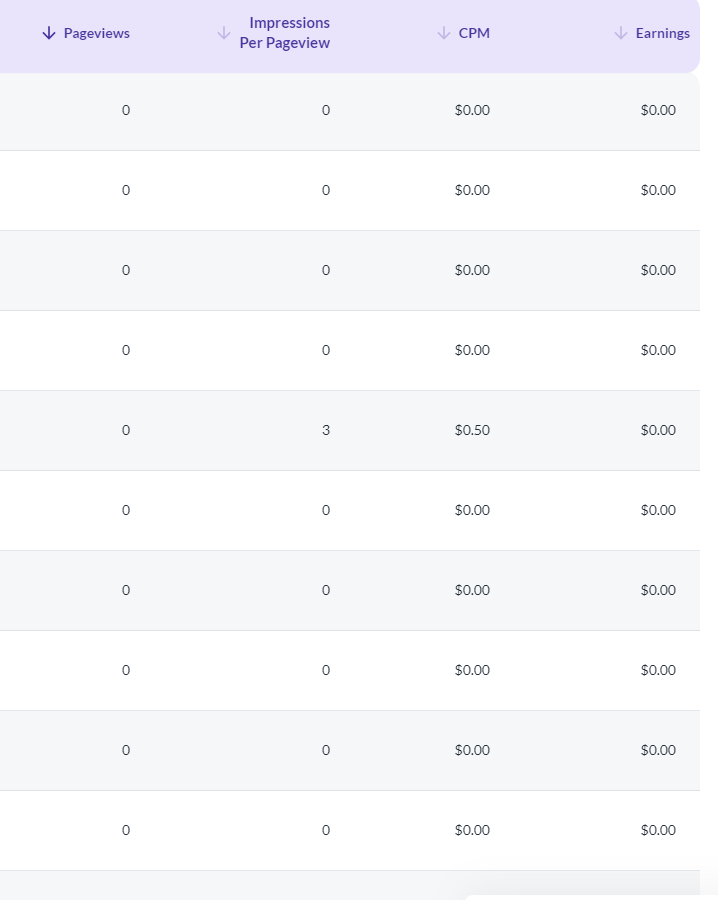The height and width of the screenshot is (900, 718).
Task: Click the Pageviews cell in the $0.50 CPM row
Action: pos(126,430)
